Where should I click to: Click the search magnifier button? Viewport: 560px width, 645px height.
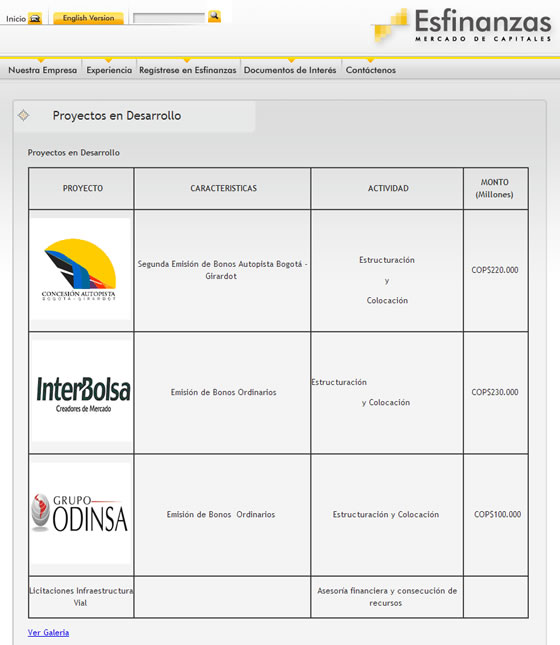pyautogui.click(x=214, y=16)
